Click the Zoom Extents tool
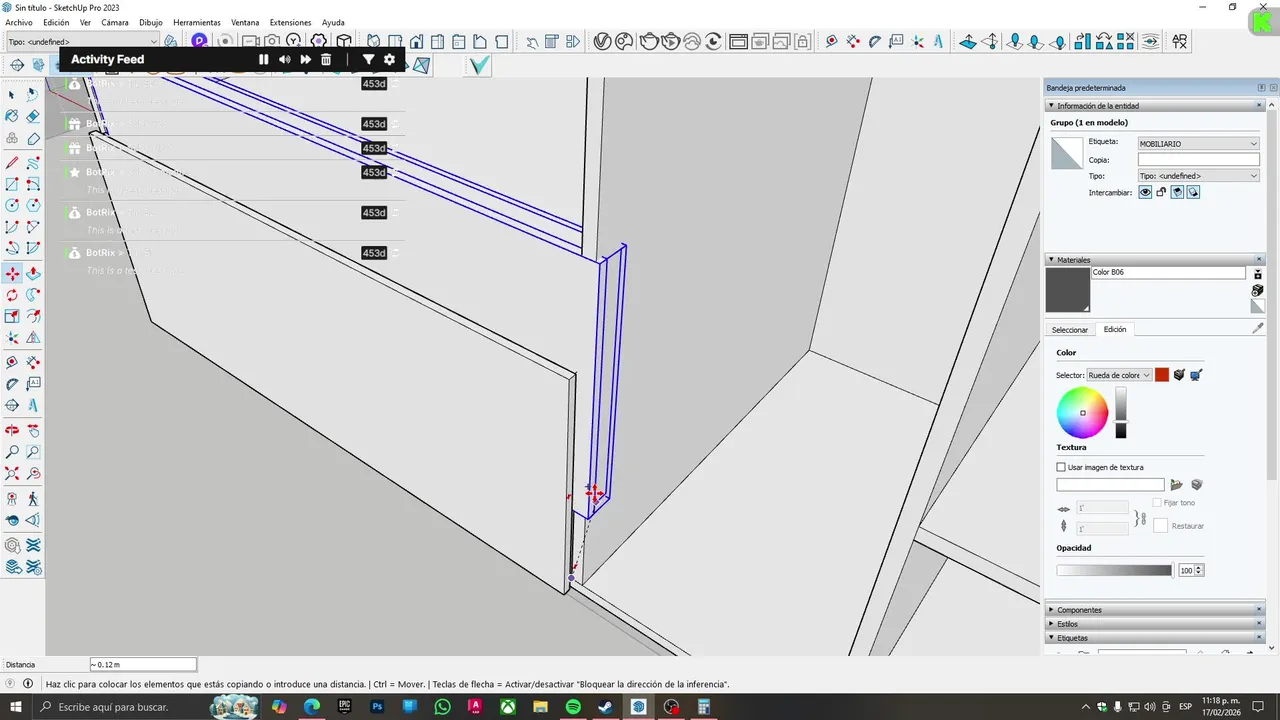 tap(12, 474)
